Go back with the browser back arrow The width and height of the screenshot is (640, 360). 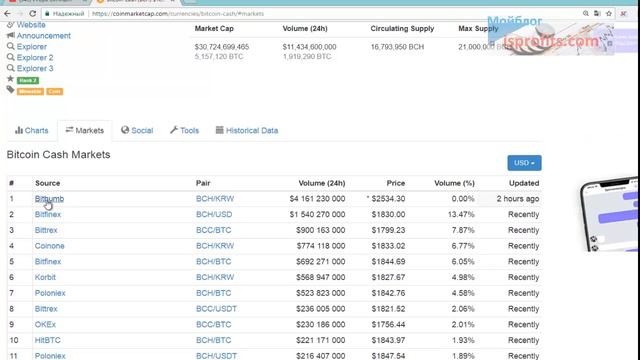point(7,13)
